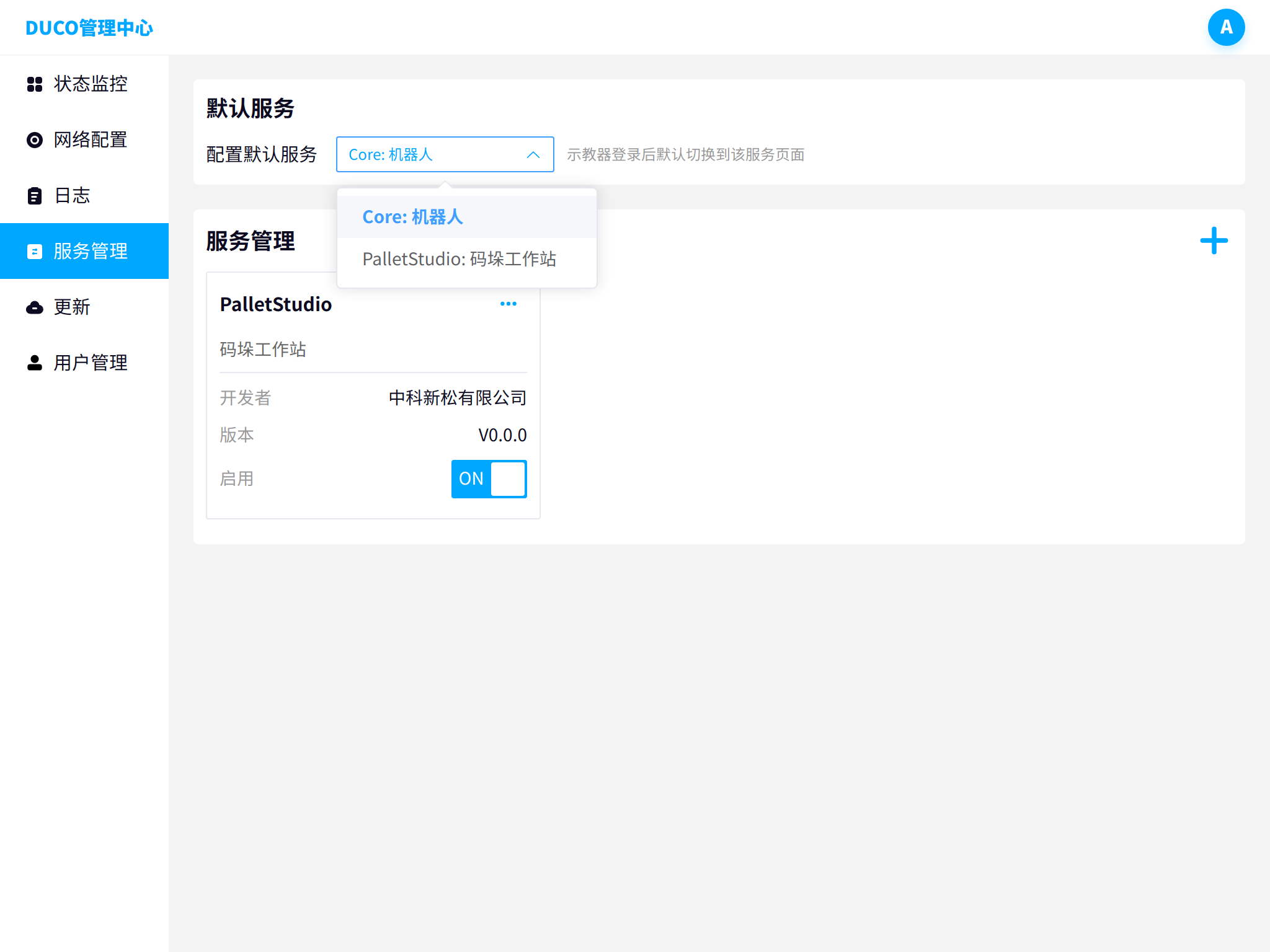Go to 状态监控 sidebar tab

(91, 84)
